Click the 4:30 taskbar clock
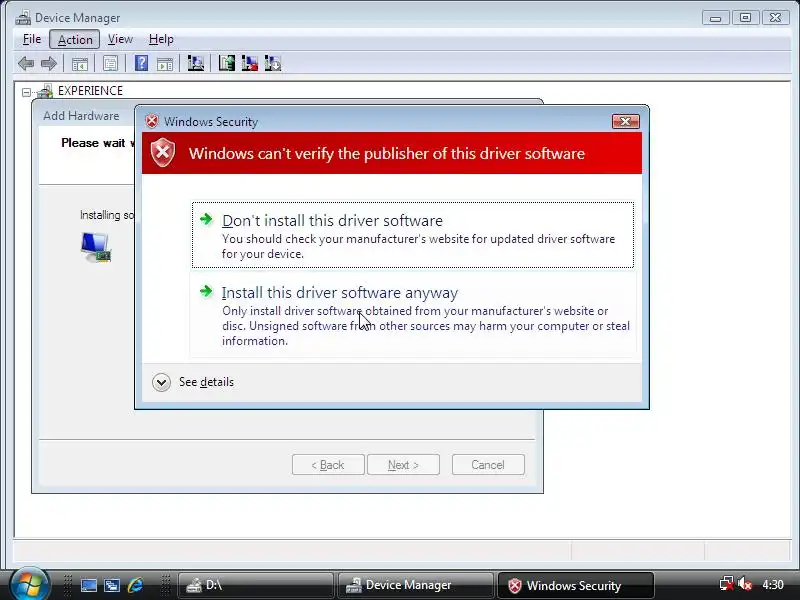The image size is (800, 600). point(772,585)
